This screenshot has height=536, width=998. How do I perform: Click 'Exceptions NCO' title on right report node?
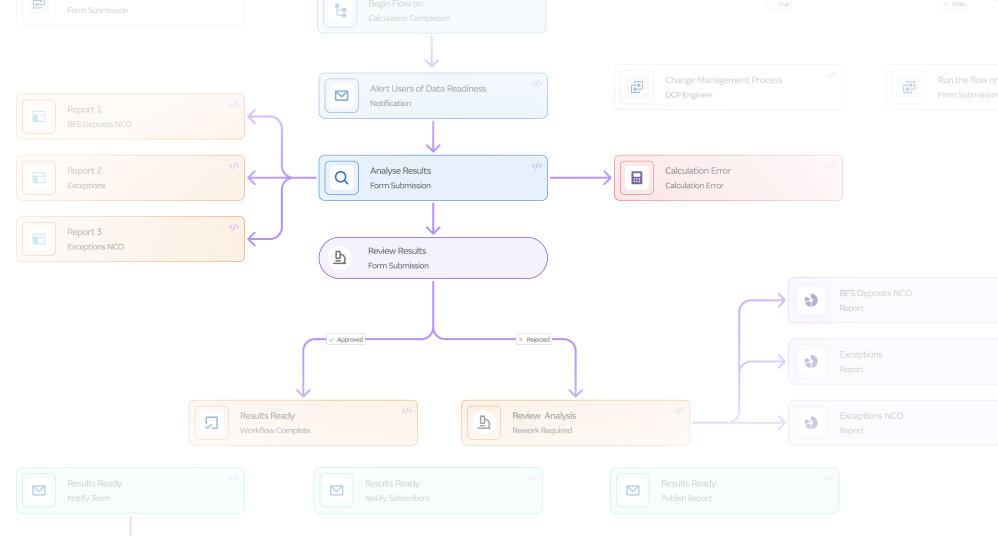tap(871, 416)
